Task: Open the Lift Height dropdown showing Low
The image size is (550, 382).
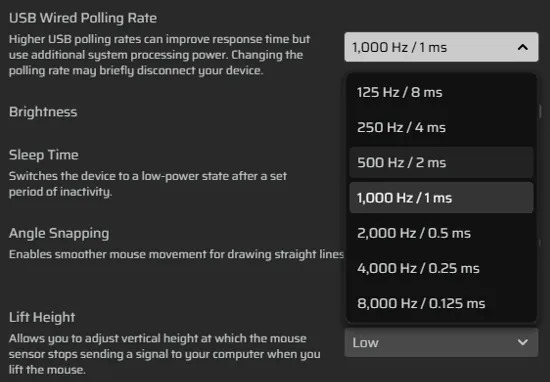Action: [441, 342]
